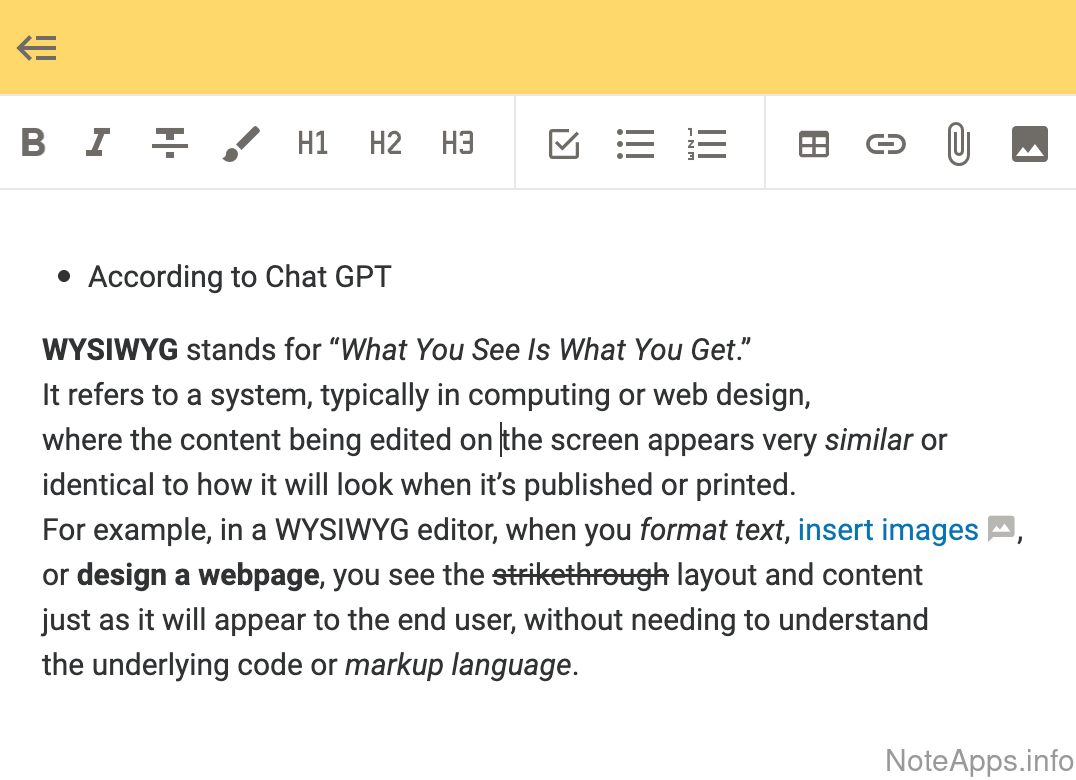The width and height of the screenshot is (1076, 780).
Task: Click the back menu arrow icon
Action: click(x=37, y=48)
